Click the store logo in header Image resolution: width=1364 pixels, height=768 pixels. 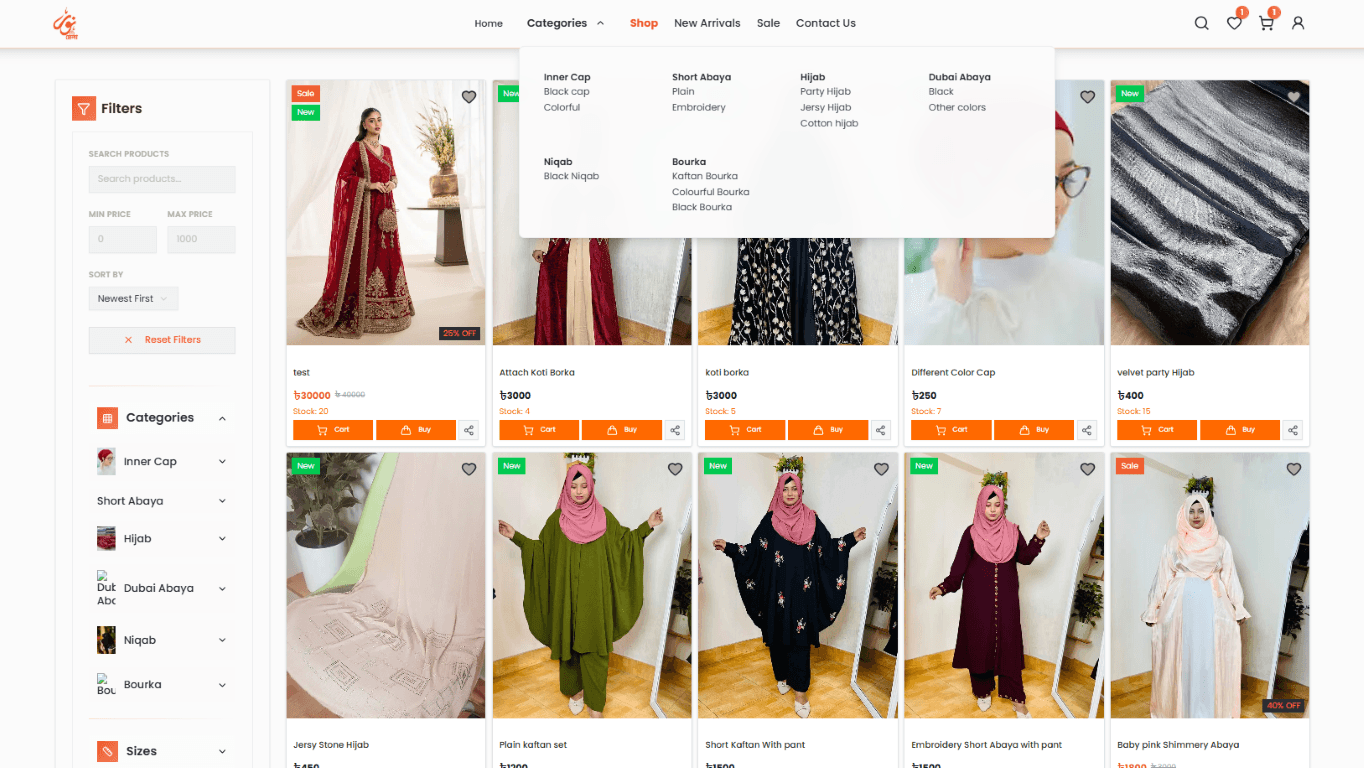[65, 23]
